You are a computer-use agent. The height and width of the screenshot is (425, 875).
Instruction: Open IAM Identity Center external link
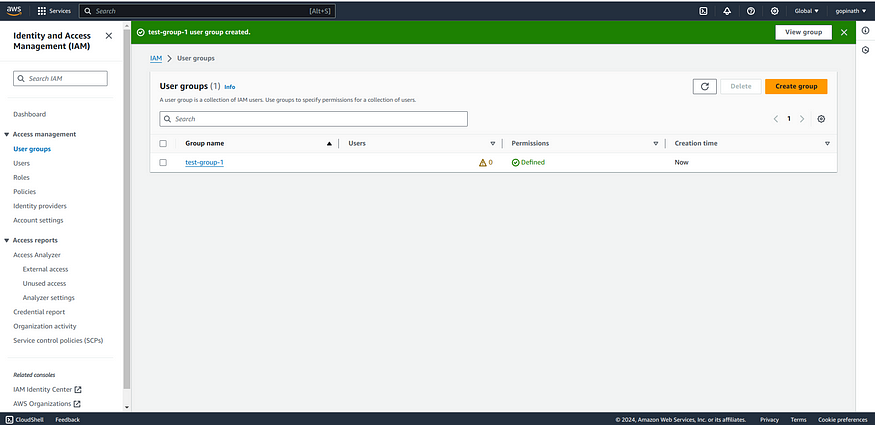[47, 389]
